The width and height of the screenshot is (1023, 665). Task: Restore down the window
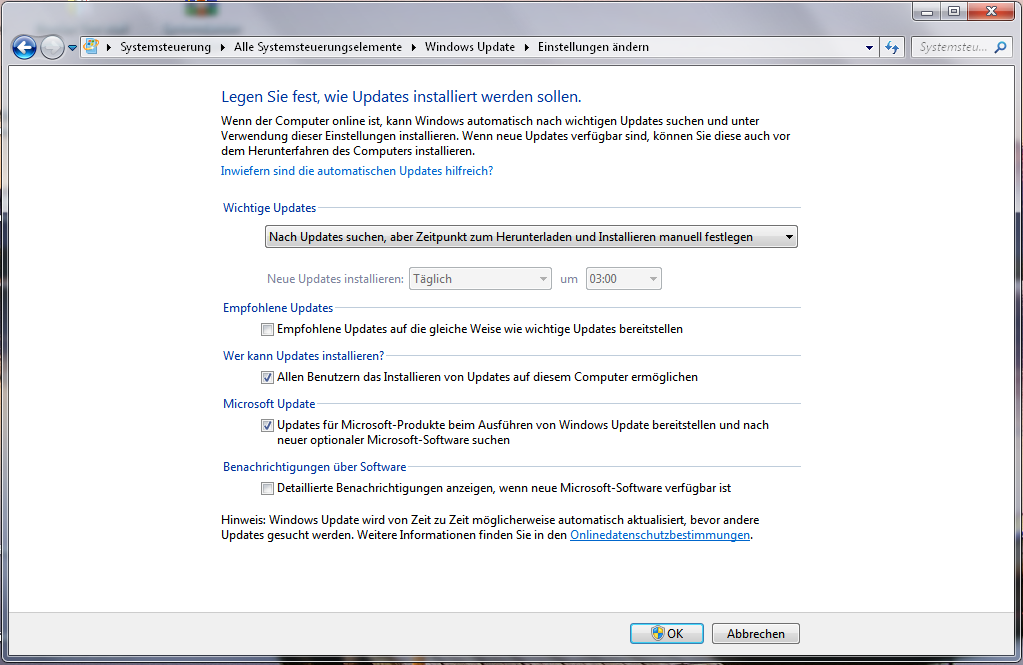(x=954, y=12)
